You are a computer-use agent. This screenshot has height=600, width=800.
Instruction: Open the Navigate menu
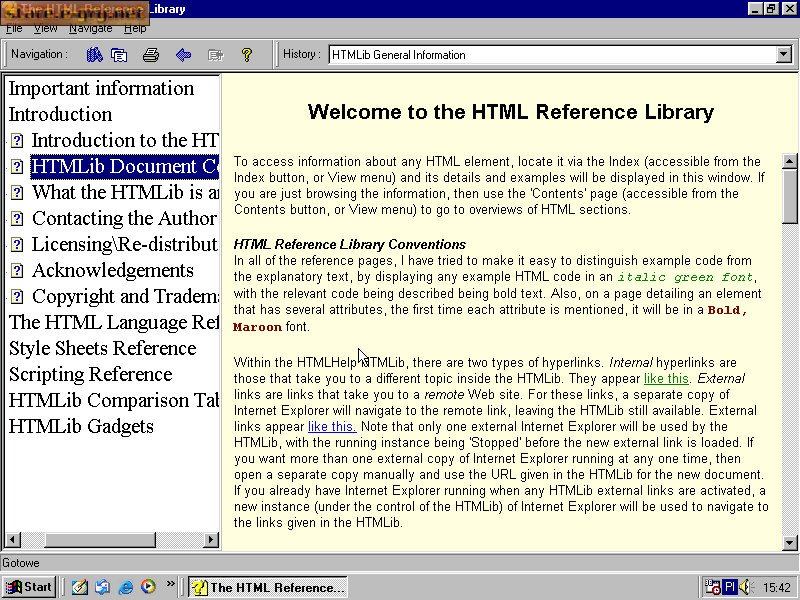click(90, 29)
